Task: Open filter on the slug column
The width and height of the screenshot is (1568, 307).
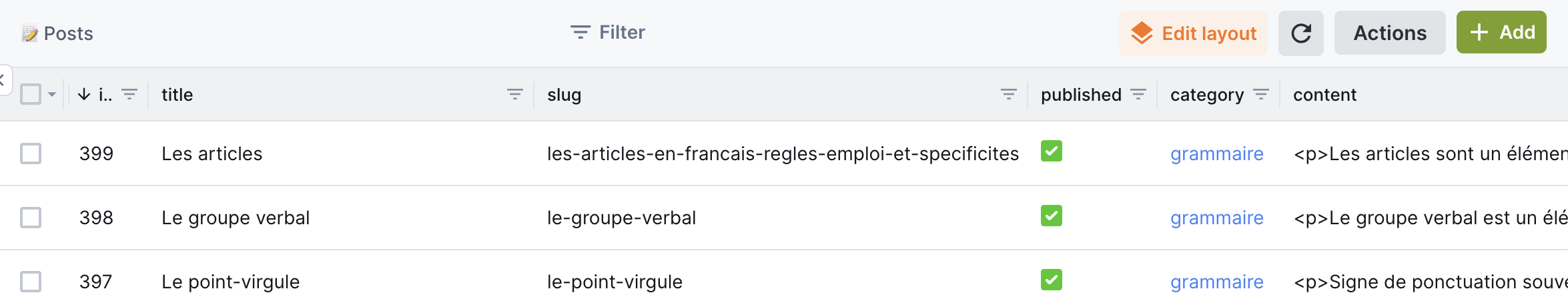Action: [x=1008, y=95]
